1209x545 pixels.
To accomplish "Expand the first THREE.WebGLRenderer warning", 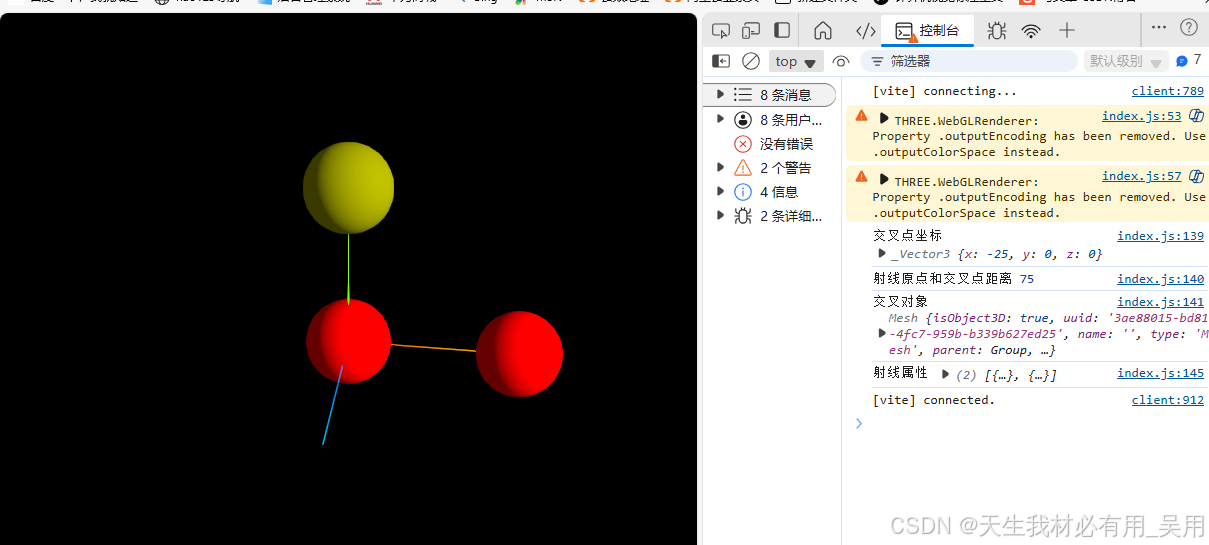I will click(884, 119).
